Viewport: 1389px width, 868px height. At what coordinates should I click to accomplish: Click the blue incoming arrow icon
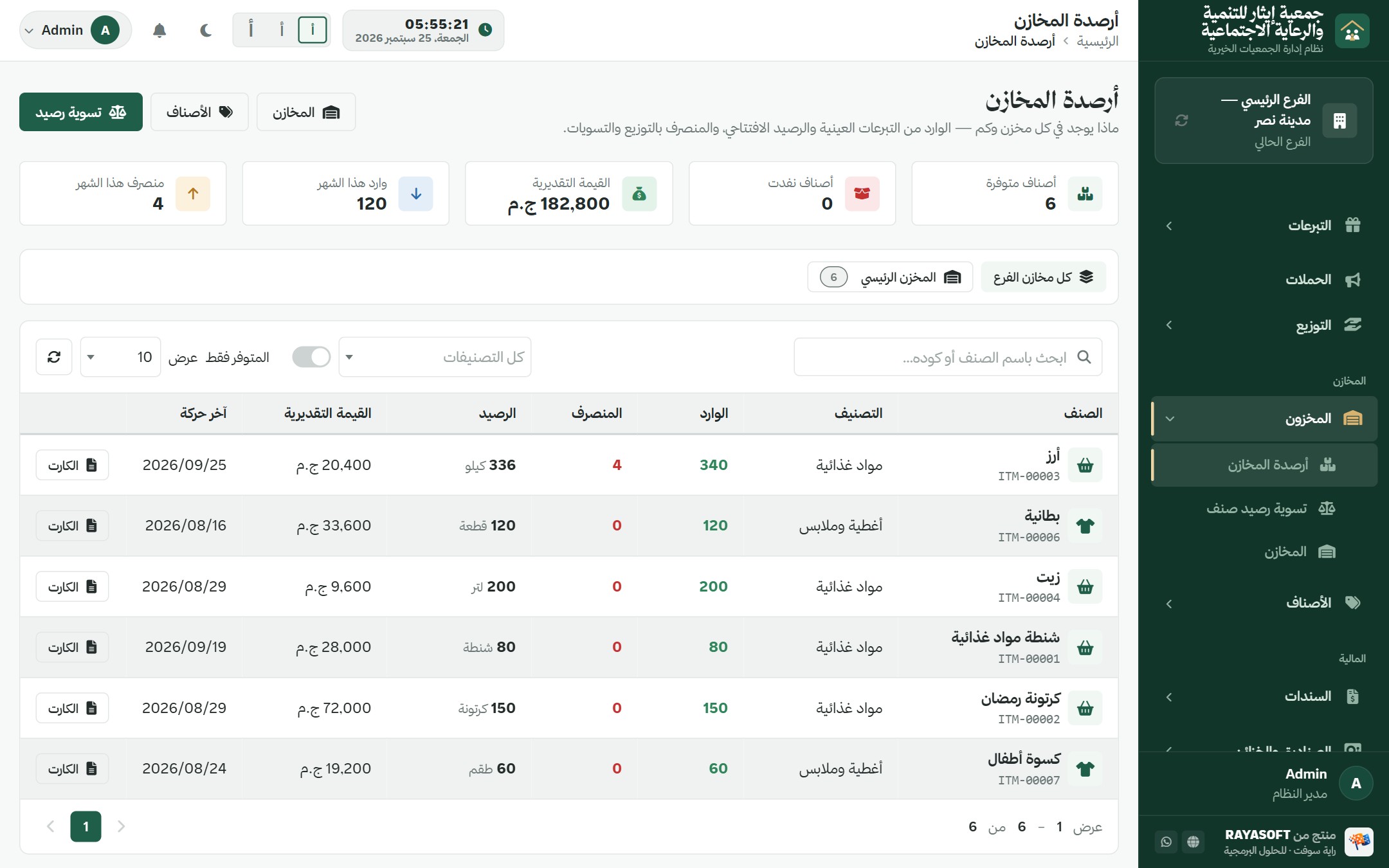click(416, 194)
